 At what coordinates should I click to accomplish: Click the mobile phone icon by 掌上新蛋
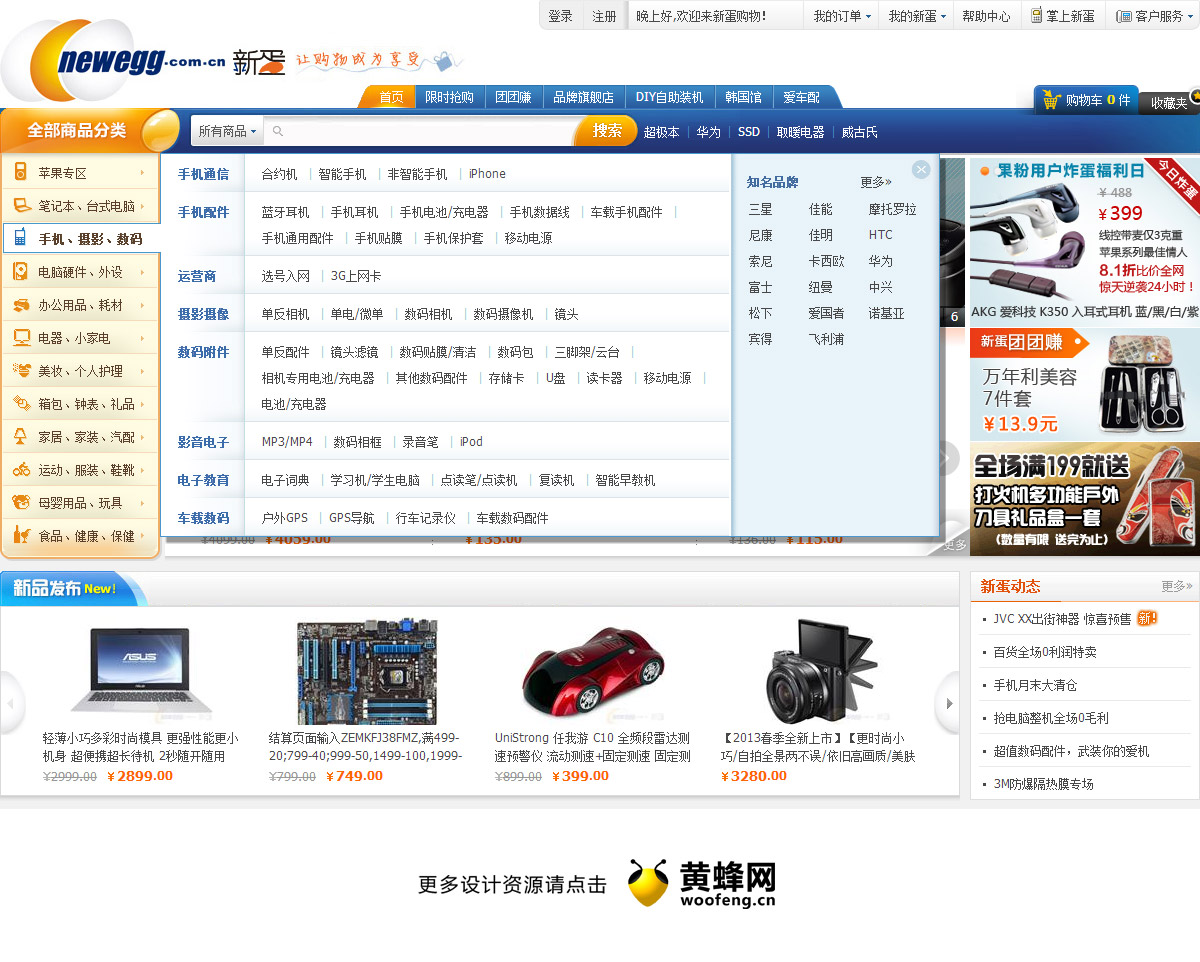click(1037, 15)
